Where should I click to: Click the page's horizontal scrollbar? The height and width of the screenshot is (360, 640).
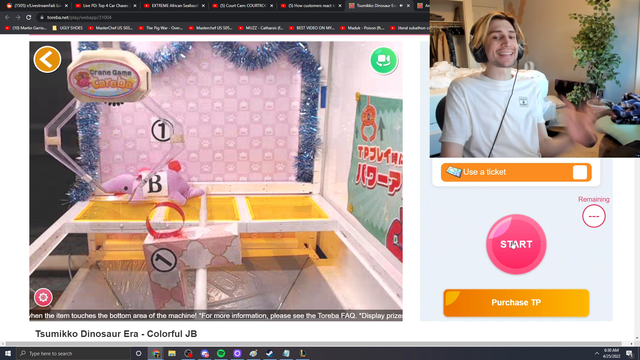312,344
